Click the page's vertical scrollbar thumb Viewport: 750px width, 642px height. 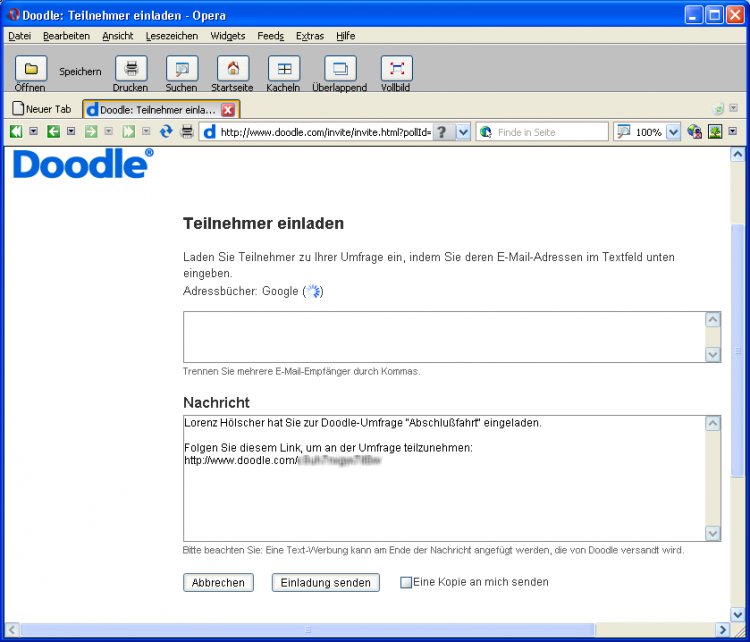coord(738,349)
